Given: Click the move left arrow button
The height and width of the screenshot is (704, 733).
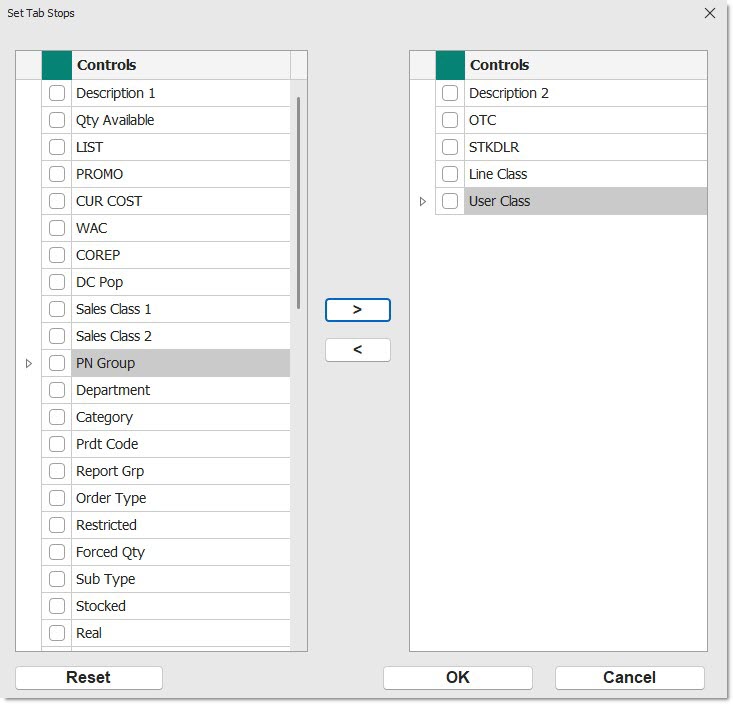Looking at the screenshot, I should (357, 350).
